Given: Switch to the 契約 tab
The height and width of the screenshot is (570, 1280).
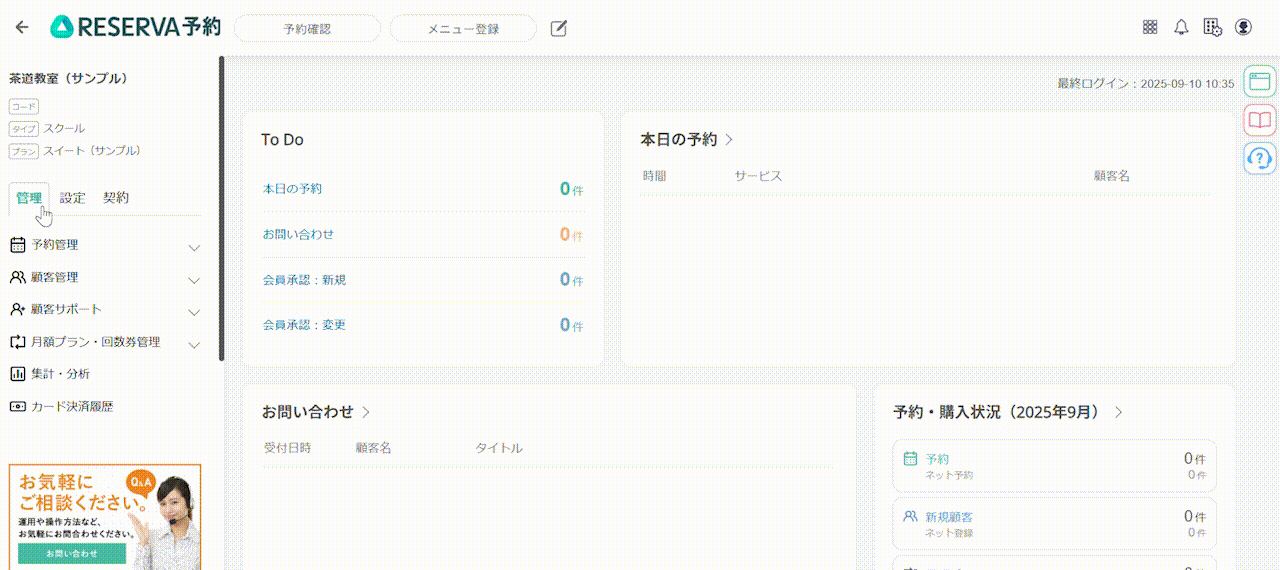Looking at the screenshot, I should click(x=116, y=198).
